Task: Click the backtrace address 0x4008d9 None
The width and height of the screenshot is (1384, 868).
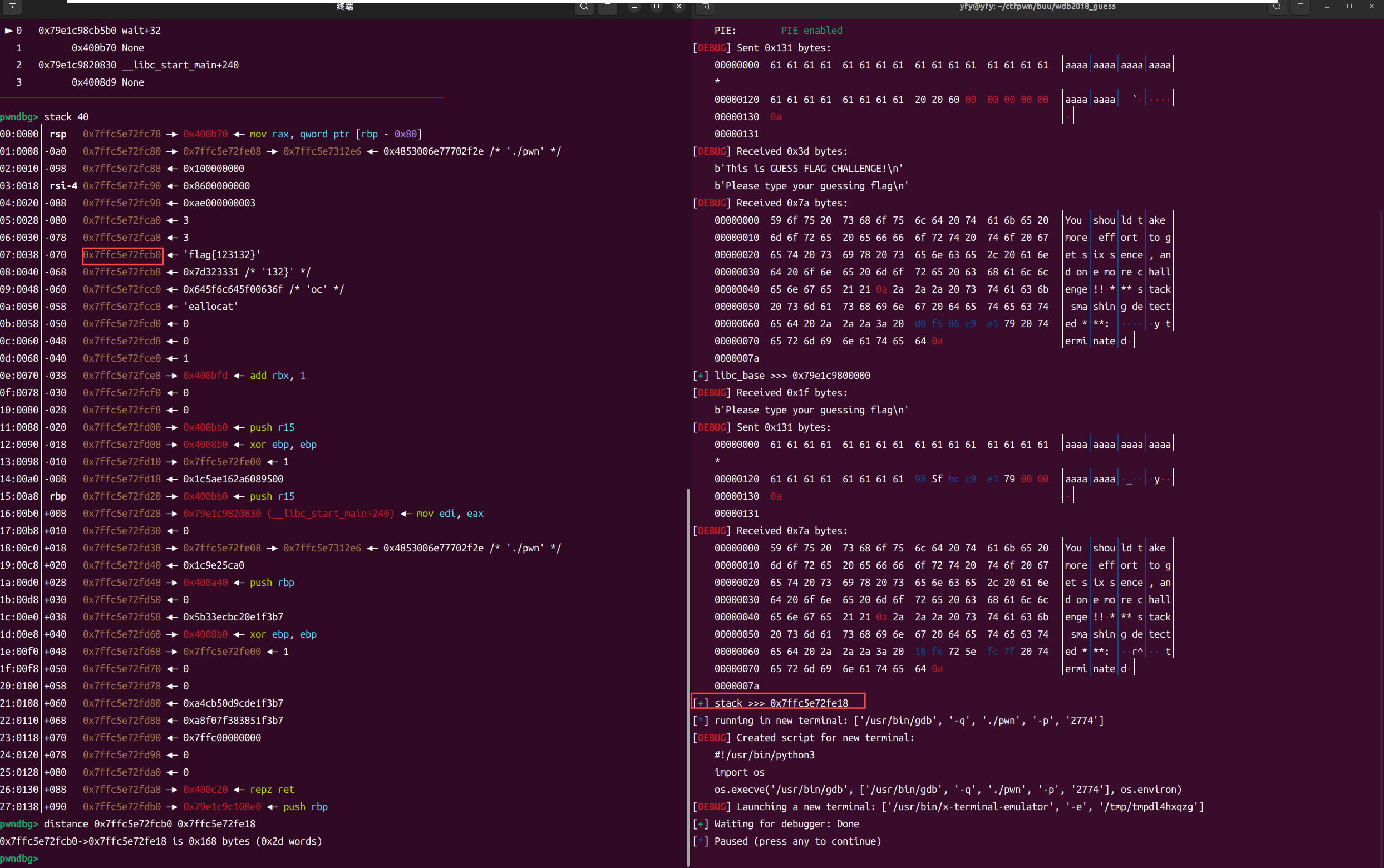Action: (108, 82)
